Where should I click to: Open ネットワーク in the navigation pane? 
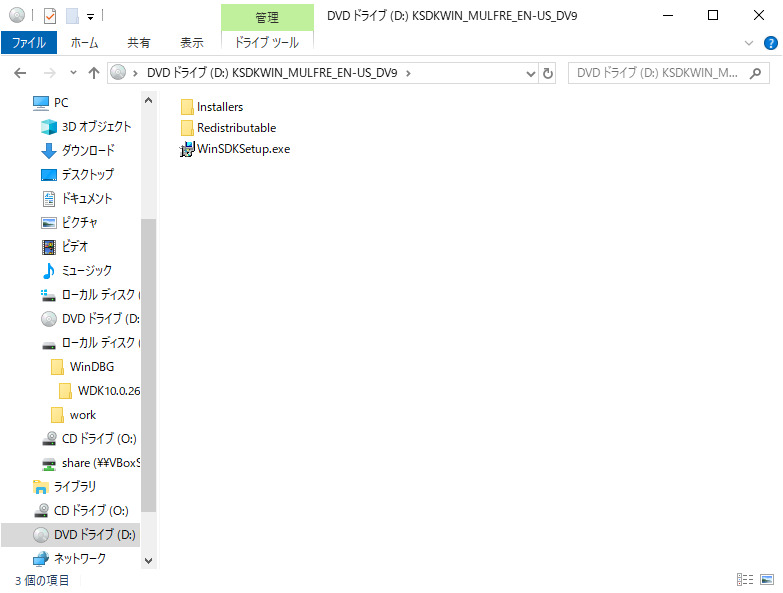(69, 559)
